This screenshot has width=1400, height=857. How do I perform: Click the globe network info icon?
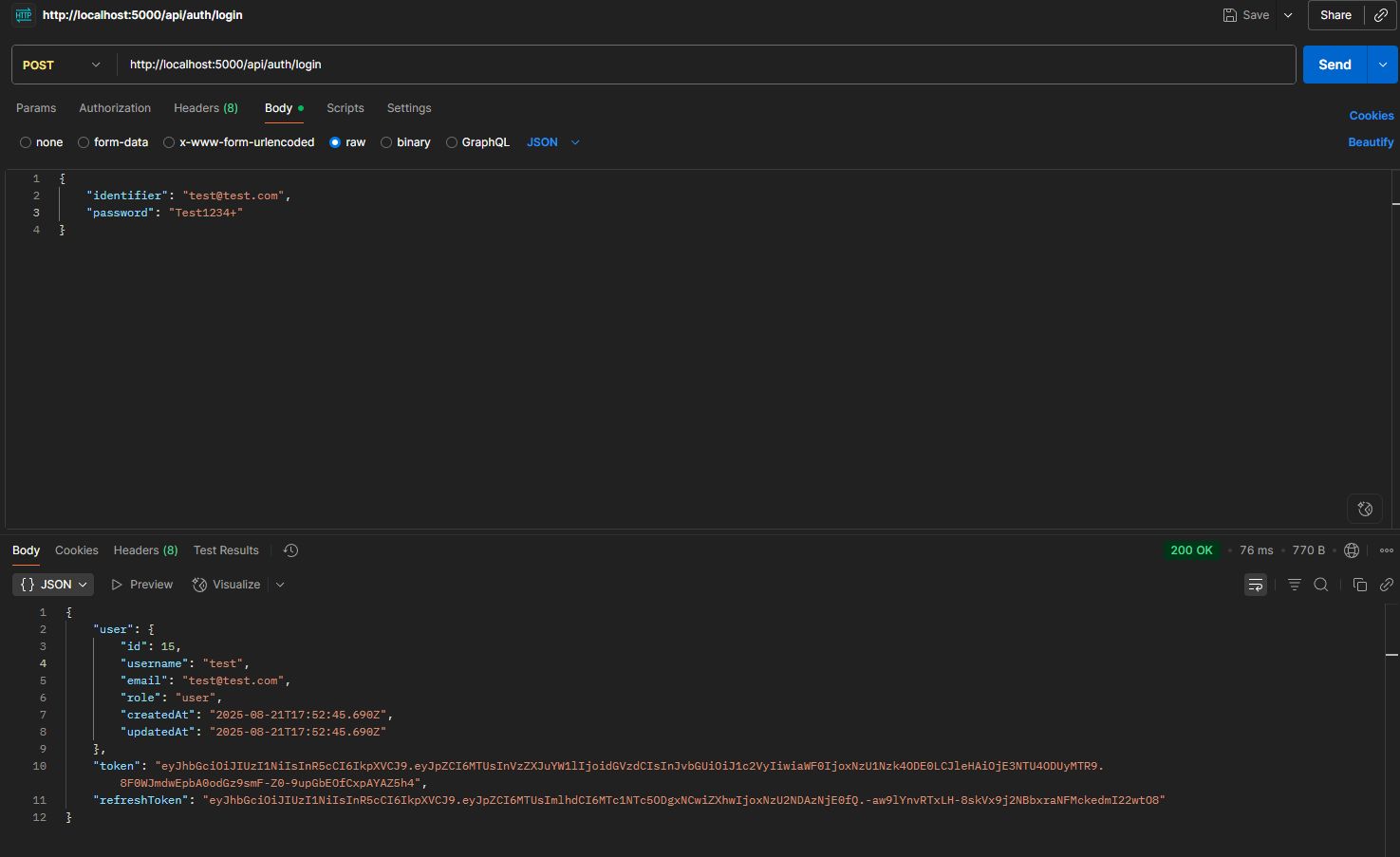[x=1352, y=550]
